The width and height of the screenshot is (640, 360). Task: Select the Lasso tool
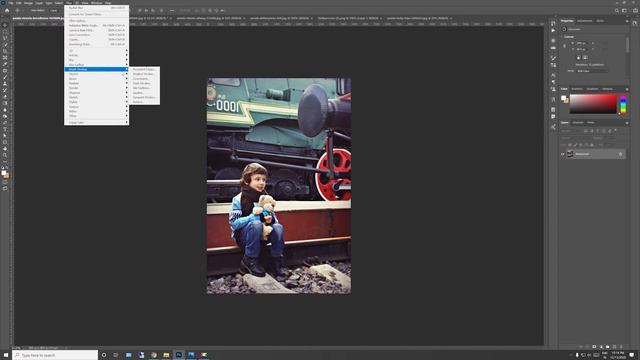[x=5, y=38]
